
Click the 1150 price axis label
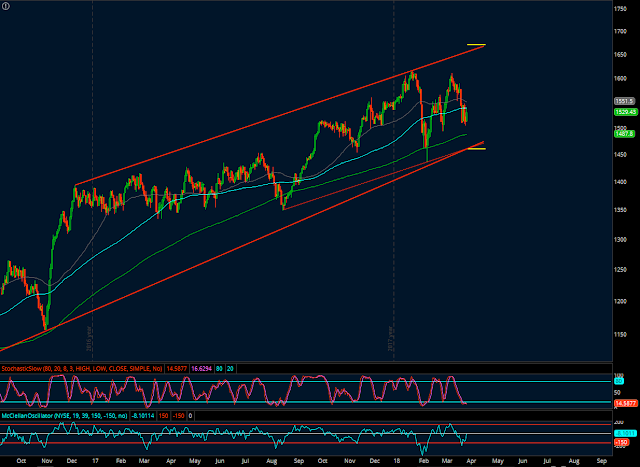point(620,334)
